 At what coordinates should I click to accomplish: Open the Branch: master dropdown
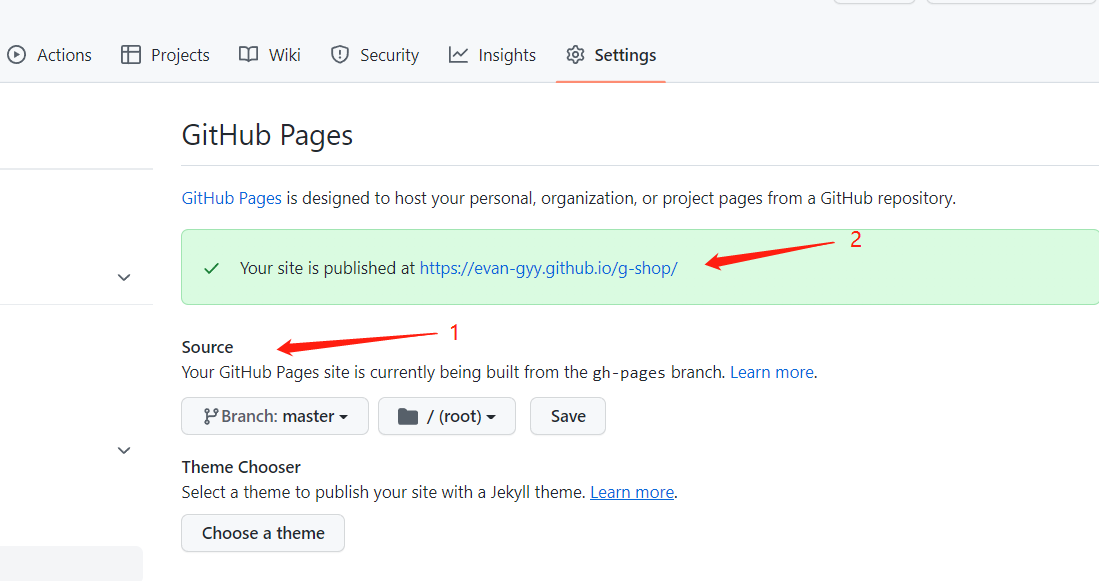275,416
